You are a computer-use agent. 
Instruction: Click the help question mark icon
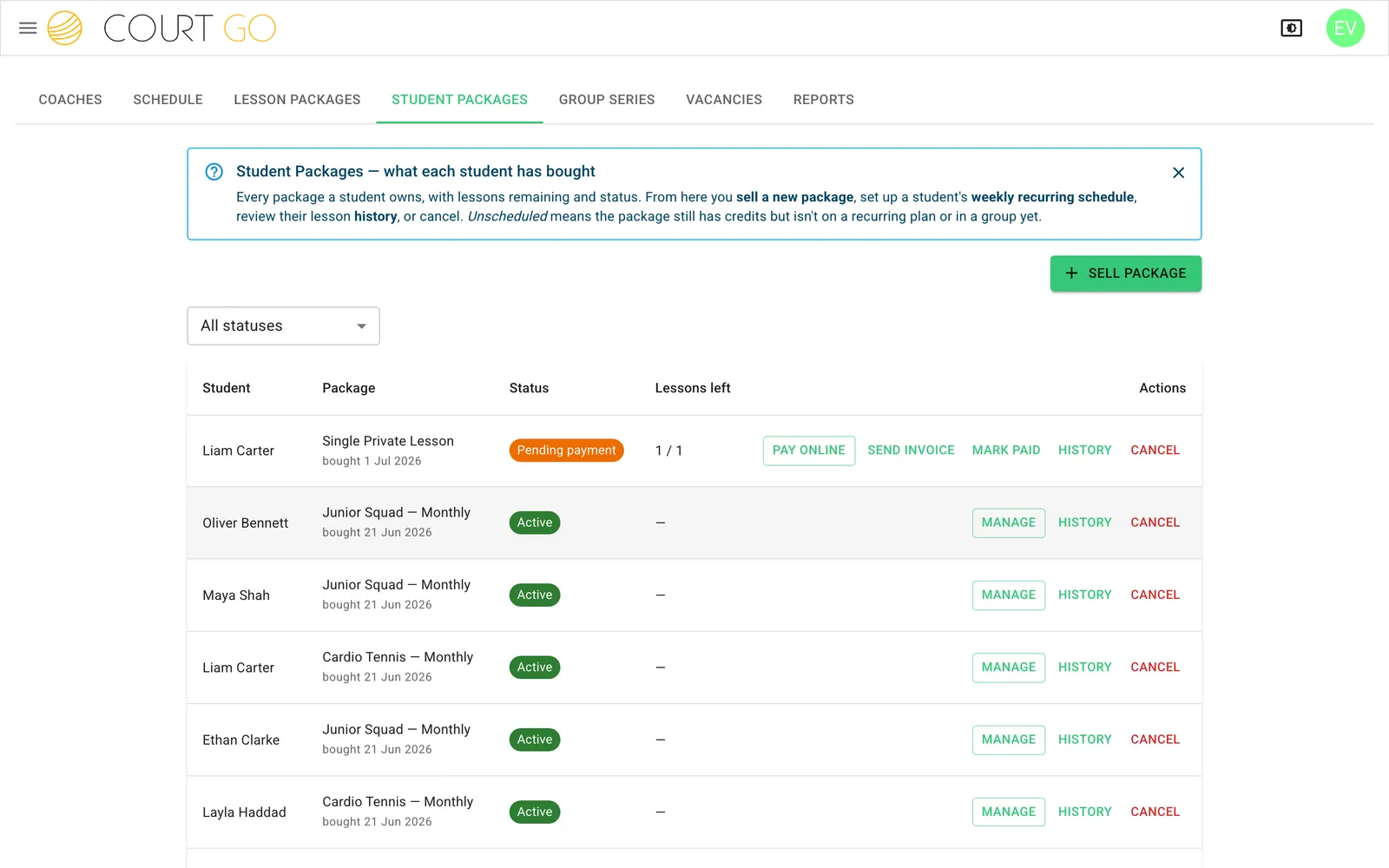point(214,172)
